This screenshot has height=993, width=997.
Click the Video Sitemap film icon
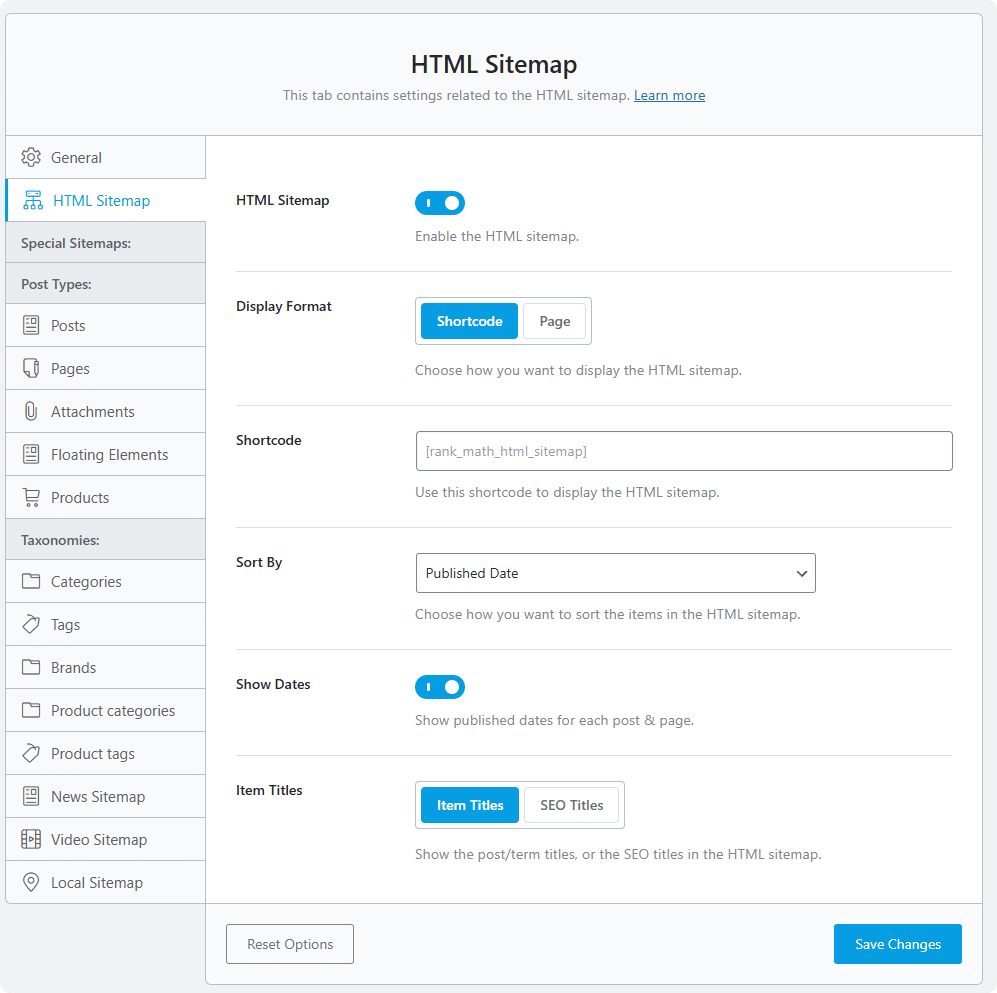coord(31,839)
